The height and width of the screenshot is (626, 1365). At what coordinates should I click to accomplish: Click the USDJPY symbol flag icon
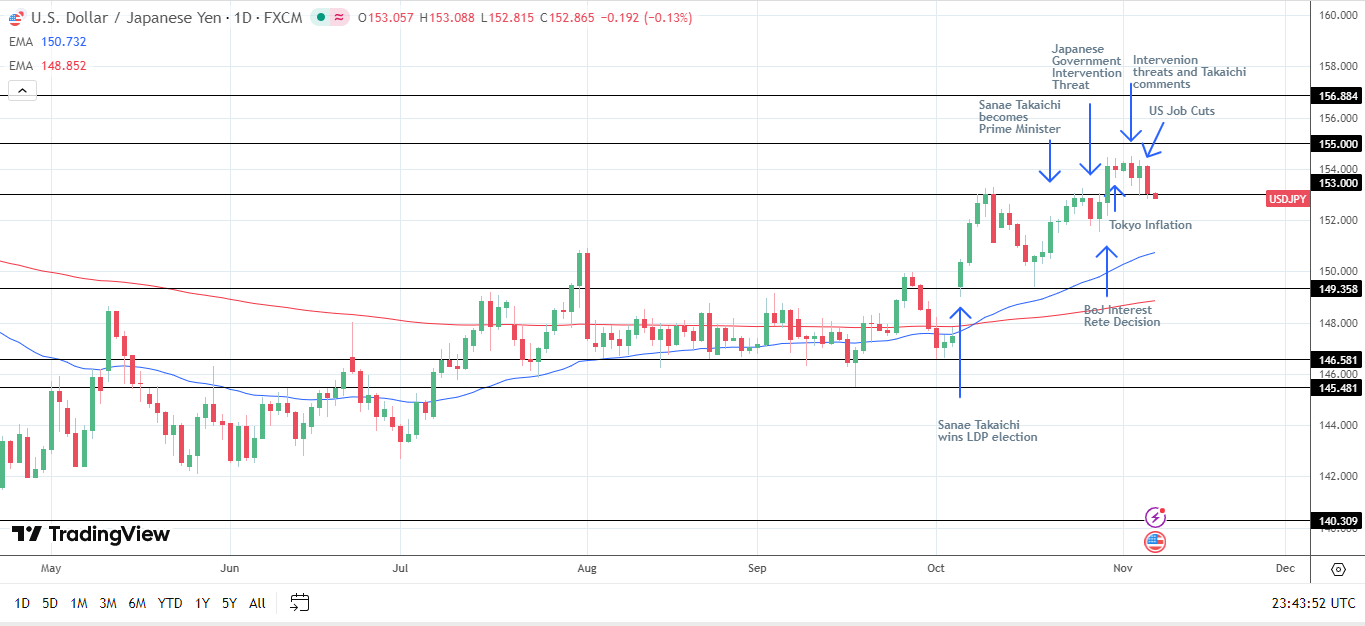pyautogui.click(x=14, y=18)
